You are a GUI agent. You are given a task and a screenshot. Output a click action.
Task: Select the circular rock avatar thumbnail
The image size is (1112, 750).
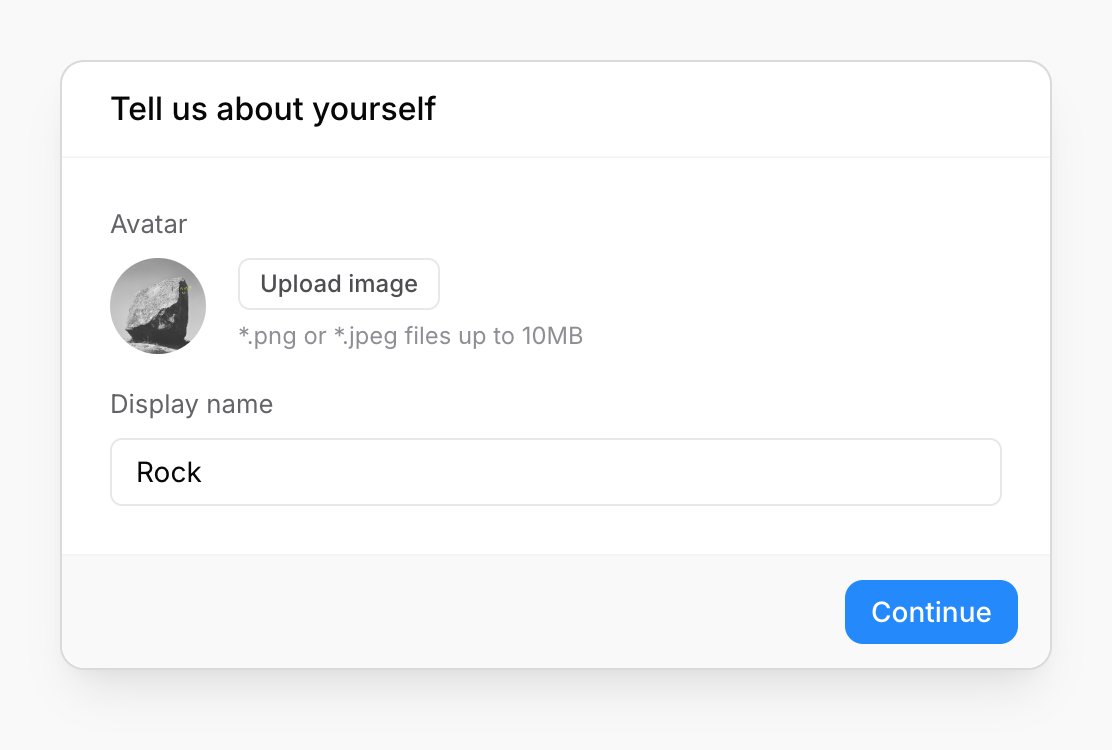tap(158, 306)
